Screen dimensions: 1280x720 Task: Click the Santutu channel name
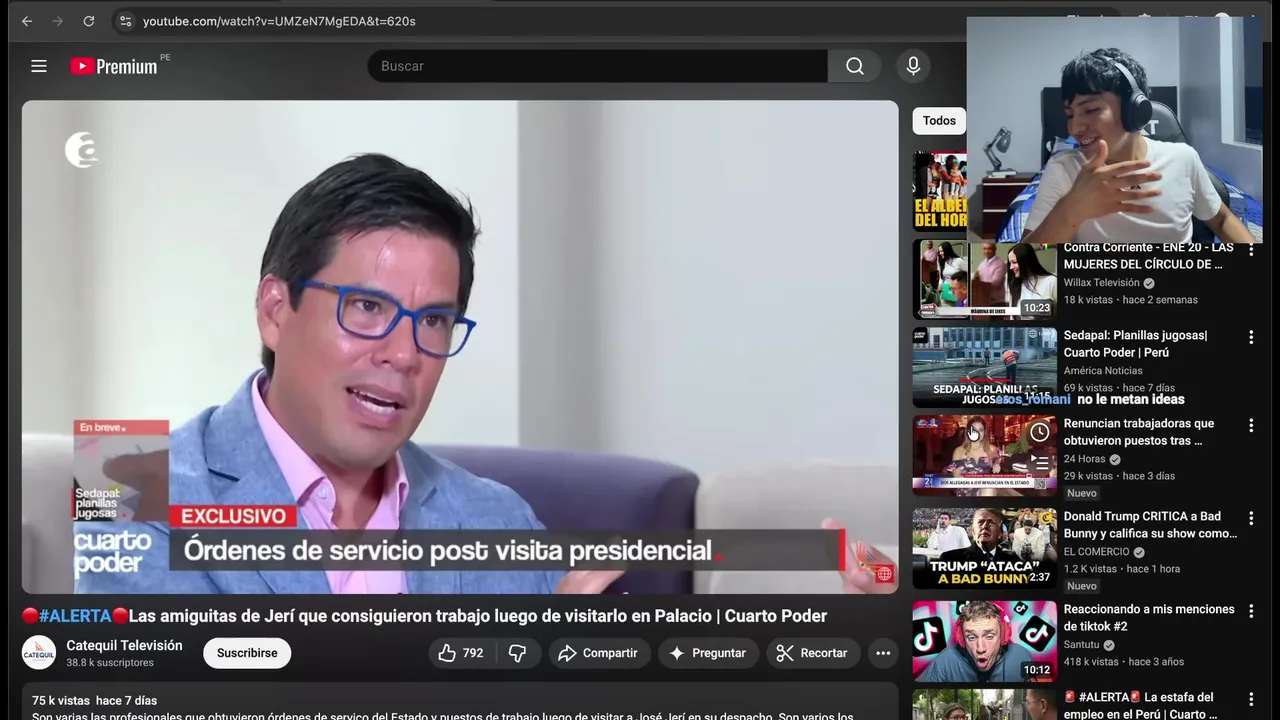coord(1081,645)
